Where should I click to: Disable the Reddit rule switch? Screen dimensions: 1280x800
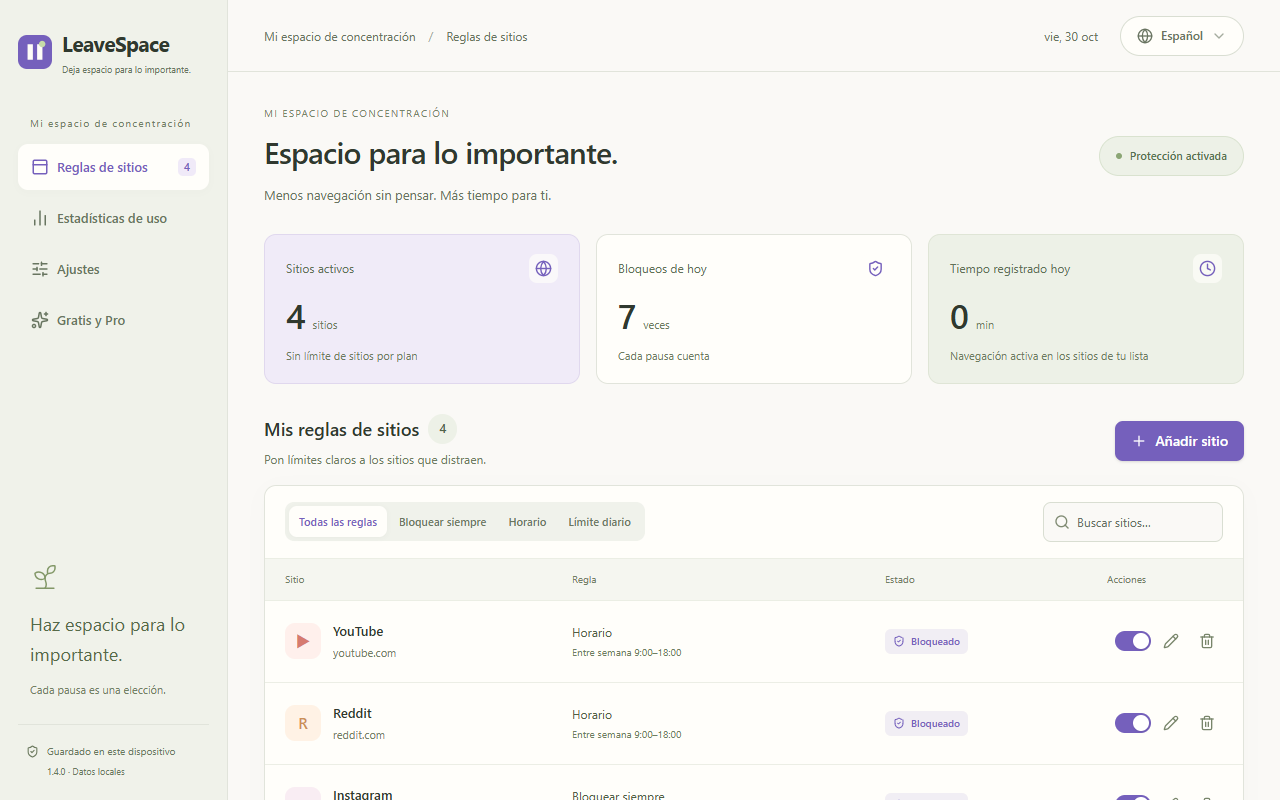1133,723
